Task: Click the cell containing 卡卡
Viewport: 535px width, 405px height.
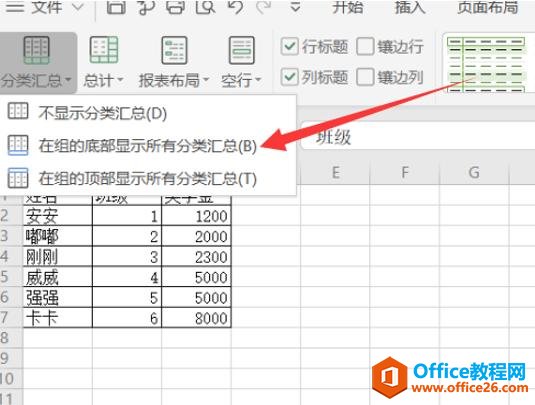Action: click(x=58, y=318)
